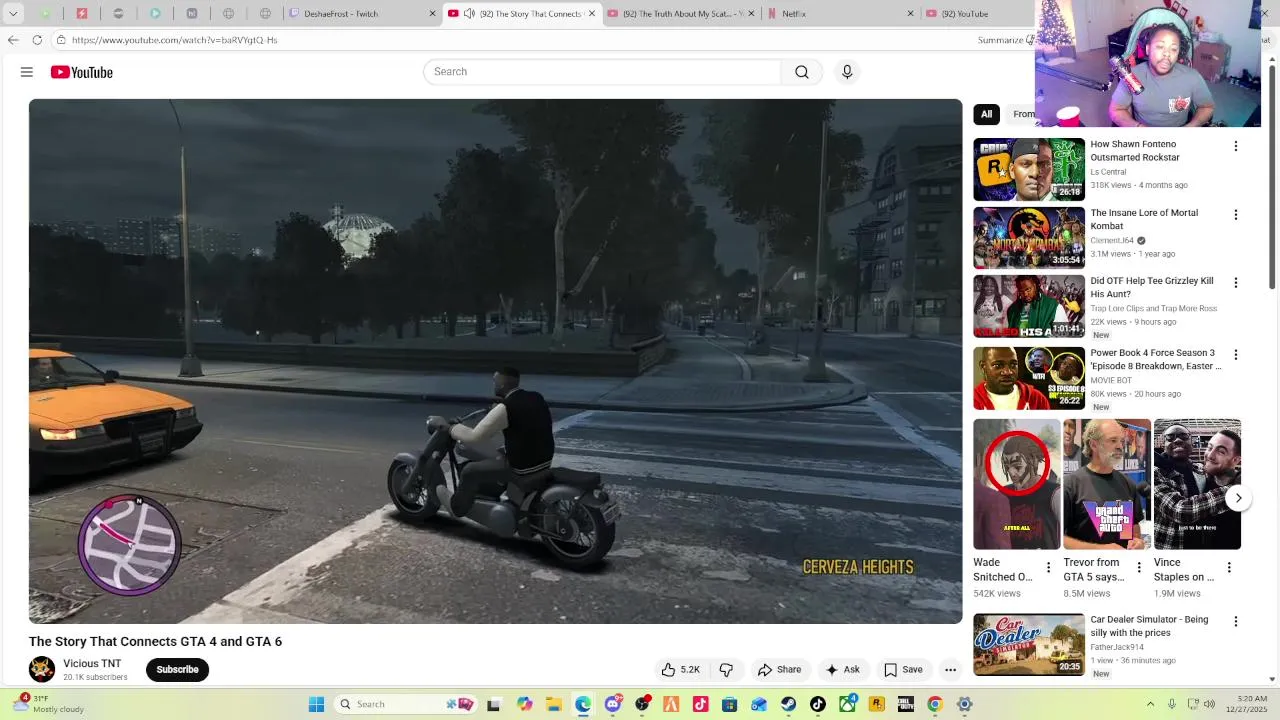The image size is (1280, 720).
Task: Open options for Vince Staples short
Action: (1229, 568)
